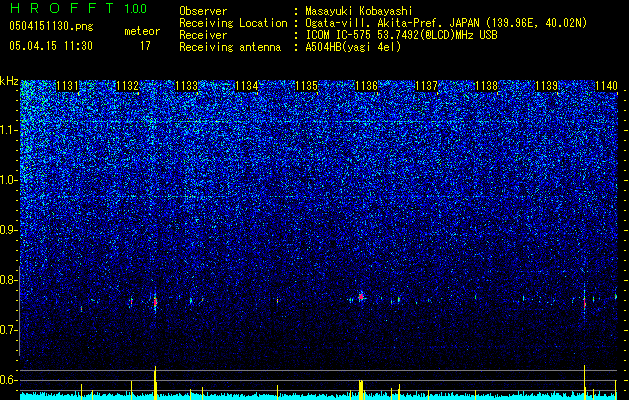
Task: Click the 0.7 frequency axis label
Action: (x=8, y=330)
